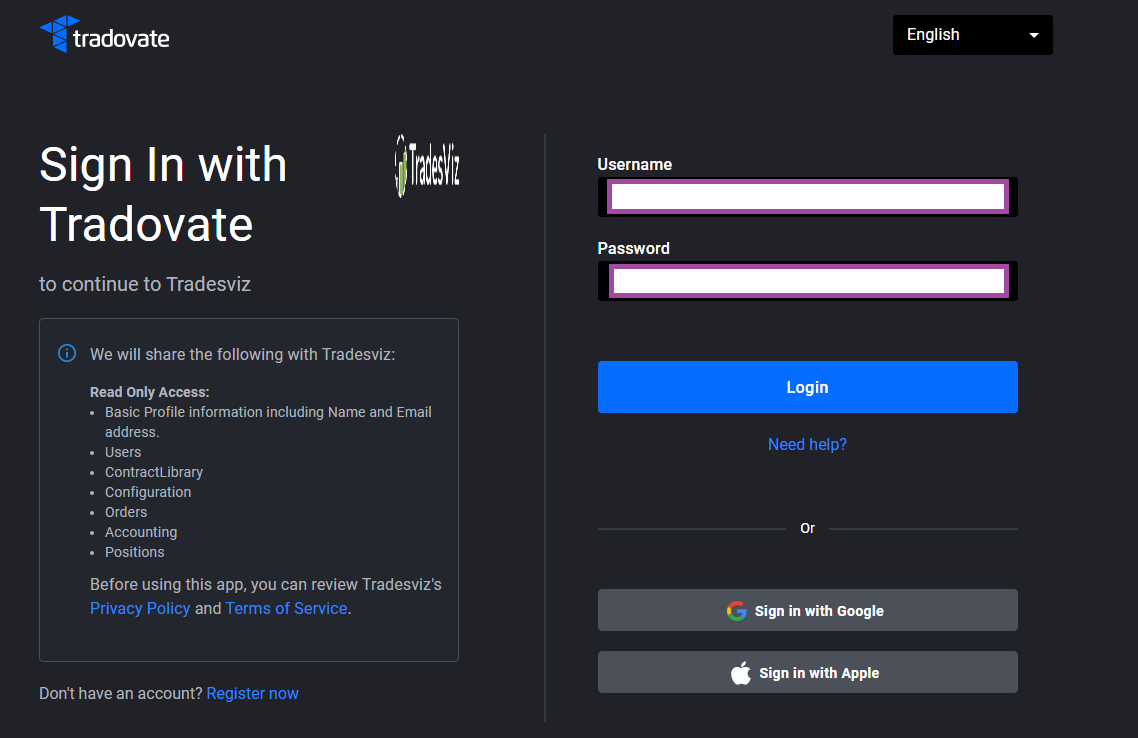The image size is (1138, 738).
Task: Click the 'Password' field label
Action: (x=634, y=248)
